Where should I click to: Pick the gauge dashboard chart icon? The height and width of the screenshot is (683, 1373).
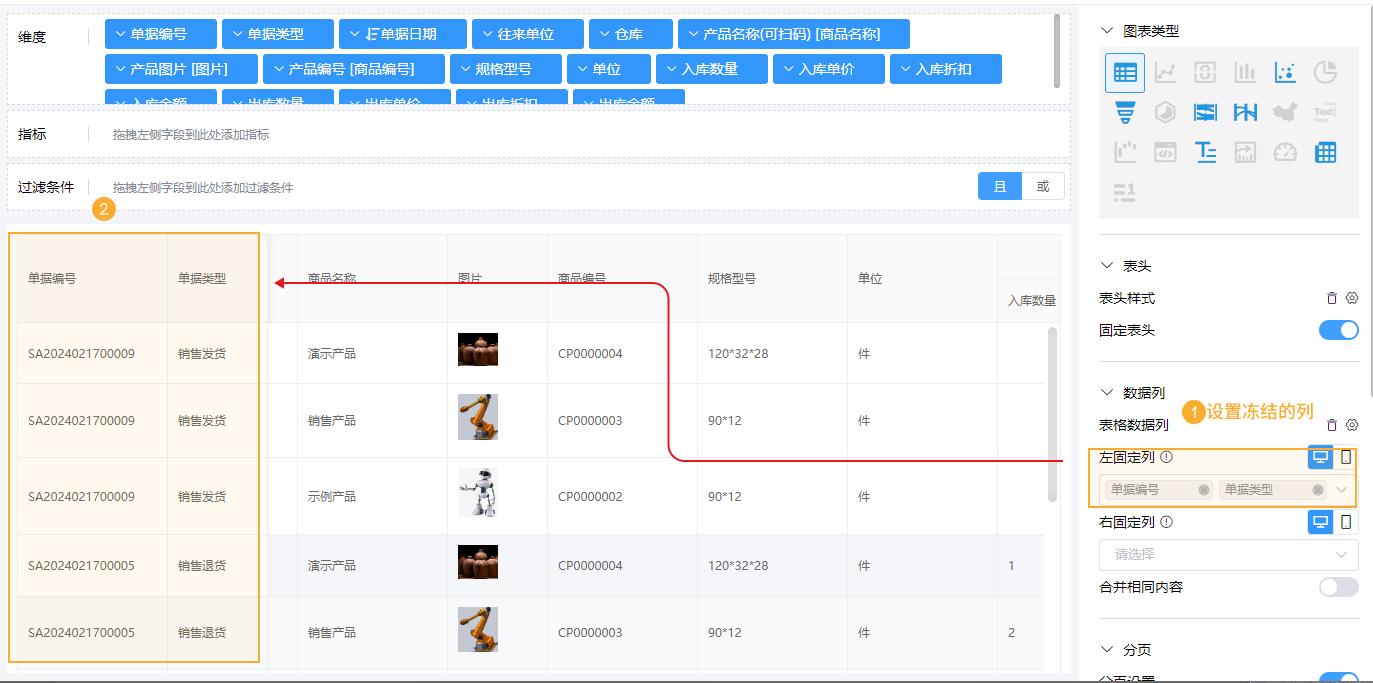coord(1285,152)
